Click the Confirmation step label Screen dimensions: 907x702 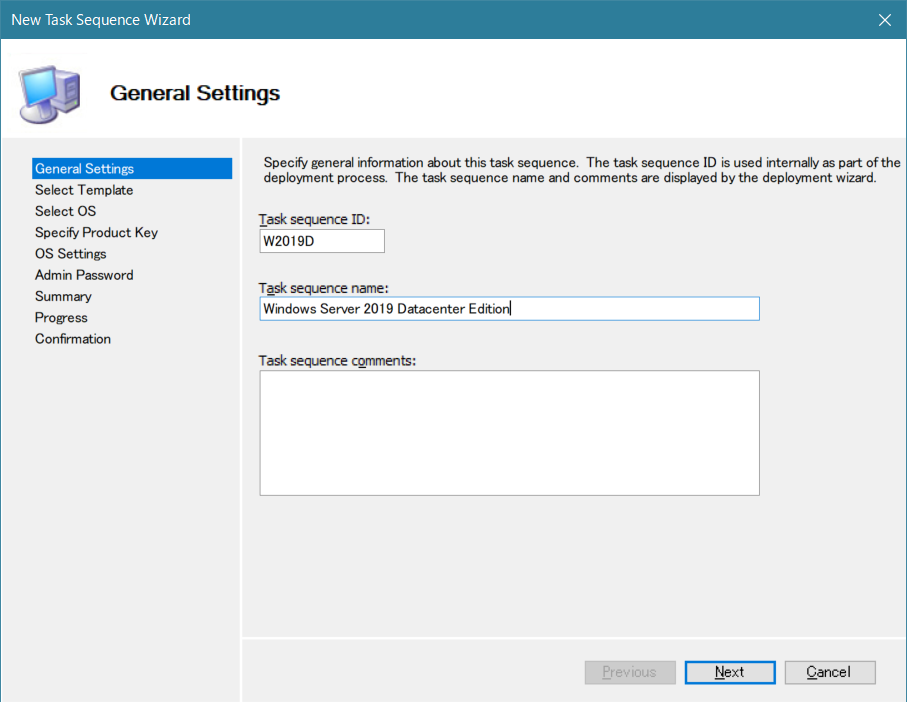point(72,339)
